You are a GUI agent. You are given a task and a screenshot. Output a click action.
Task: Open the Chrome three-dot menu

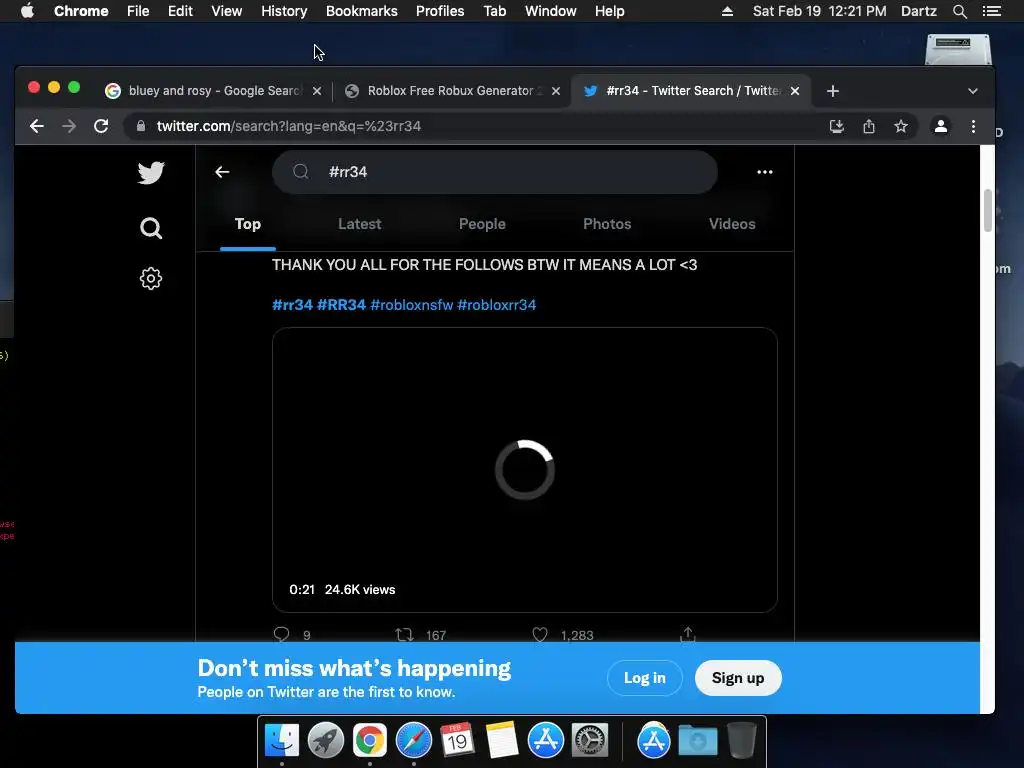coord(973,126)
